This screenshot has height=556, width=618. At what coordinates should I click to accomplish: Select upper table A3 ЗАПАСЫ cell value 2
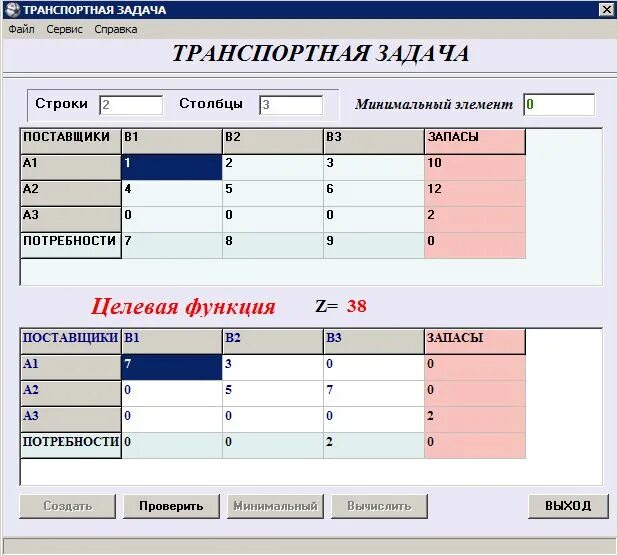click(x=475, y=219)
